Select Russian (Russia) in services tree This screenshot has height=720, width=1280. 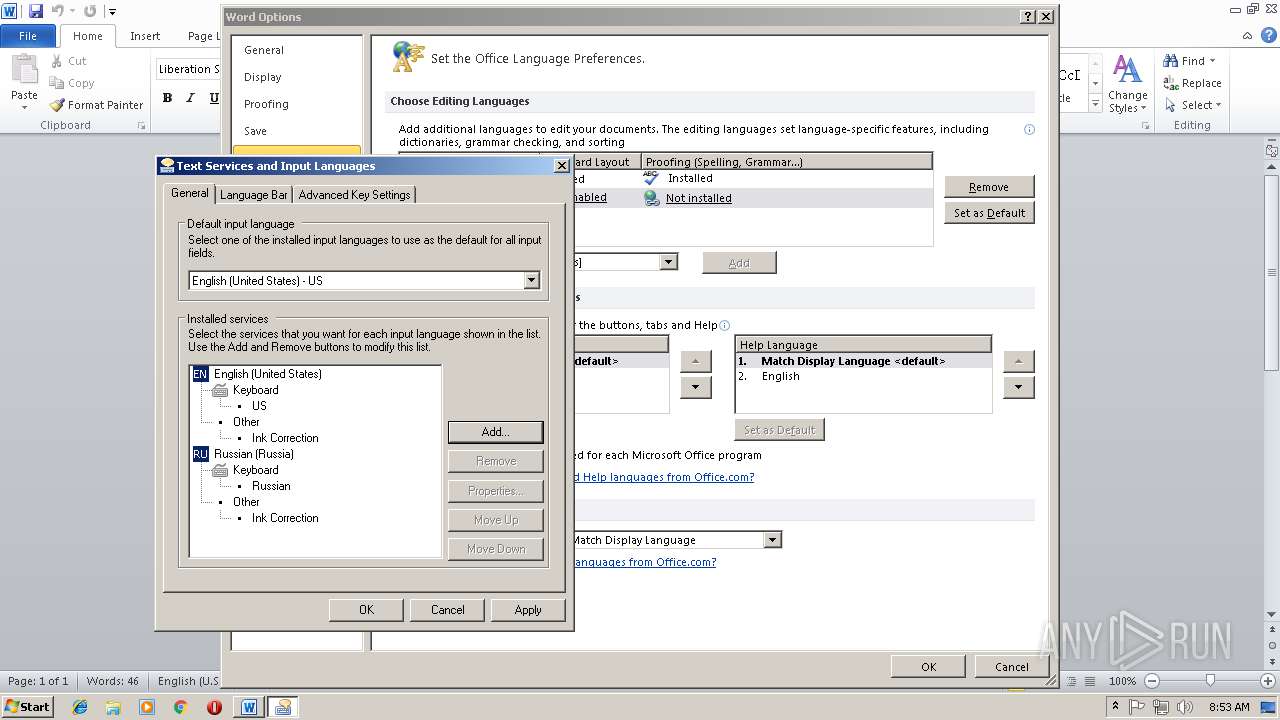pos(253,454)
